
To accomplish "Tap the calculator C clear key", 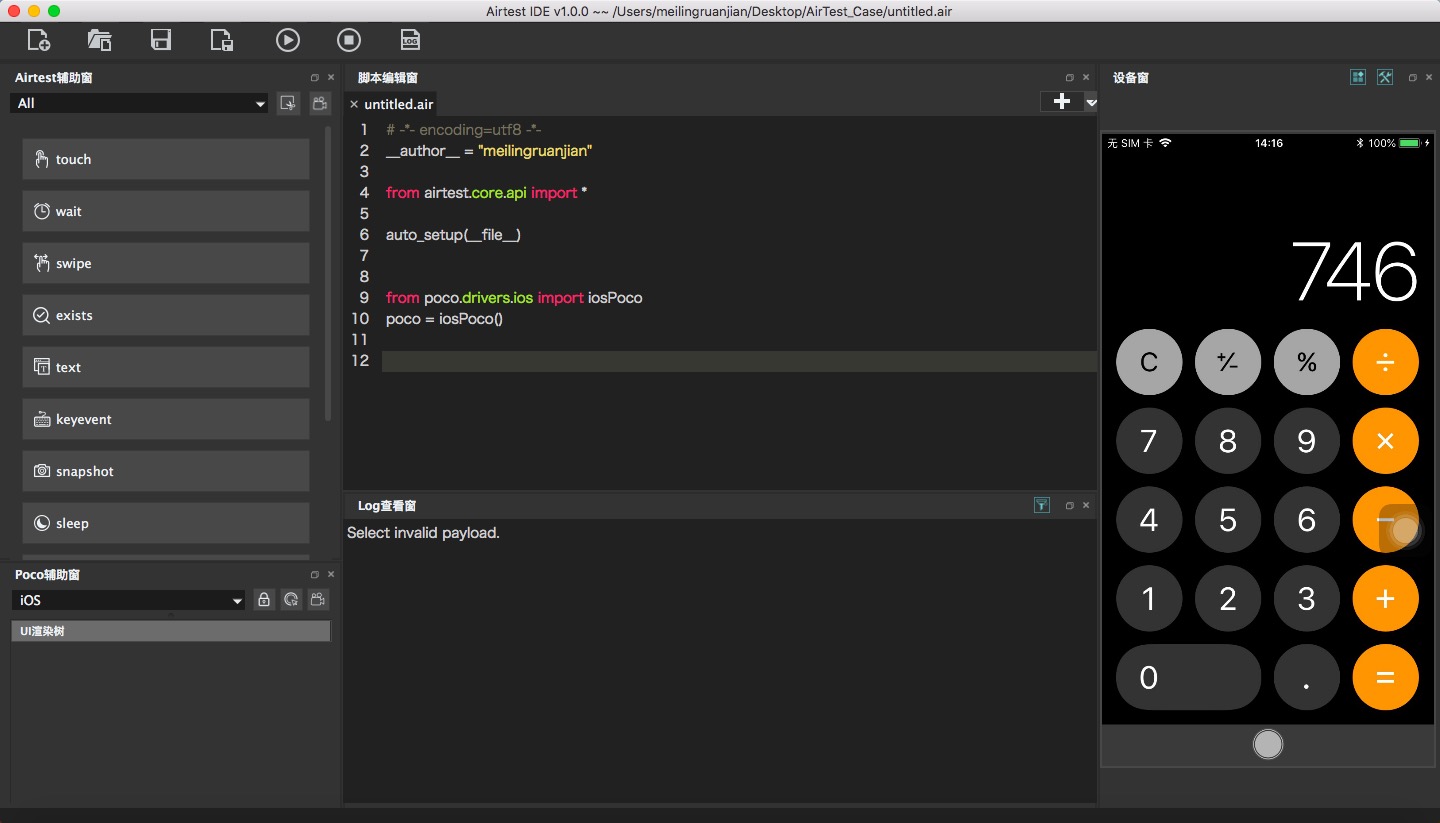I will (1149, 362).
